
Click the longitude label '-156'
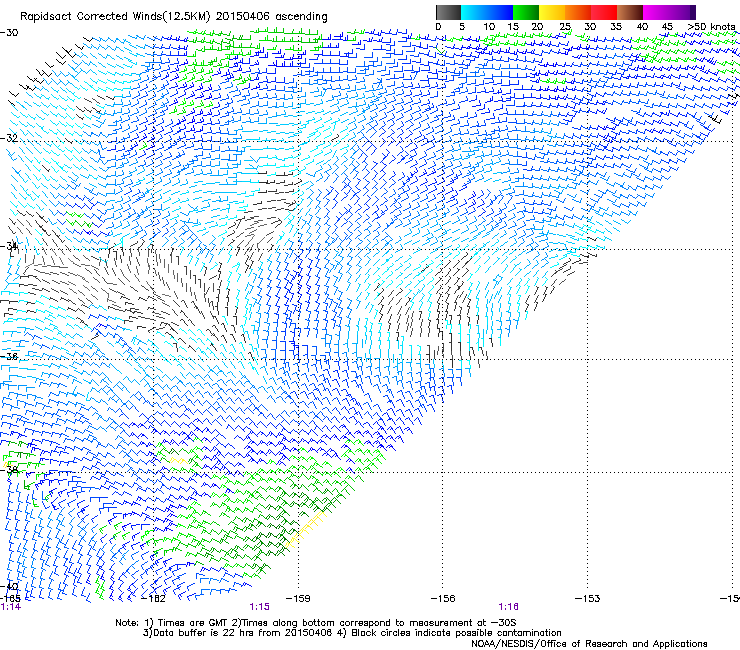(443, 599)
